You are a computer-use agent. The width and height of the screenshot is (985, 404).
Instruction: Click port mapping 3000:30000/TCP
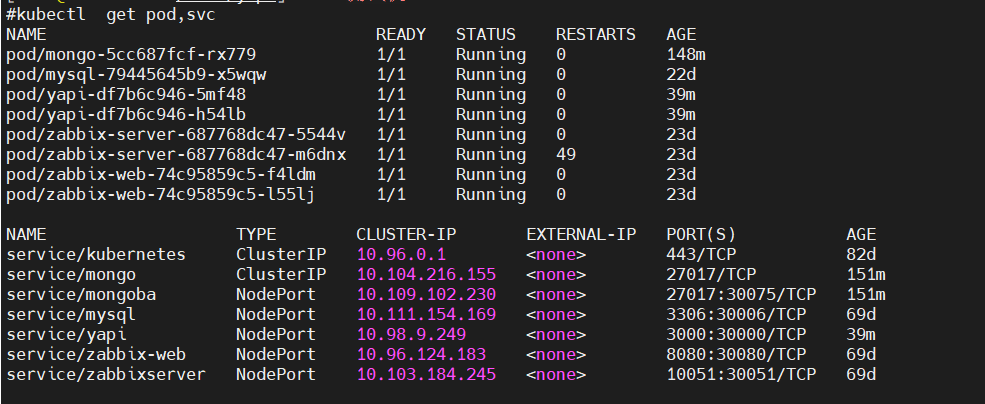pyautogui.click(x=736, y=336)
